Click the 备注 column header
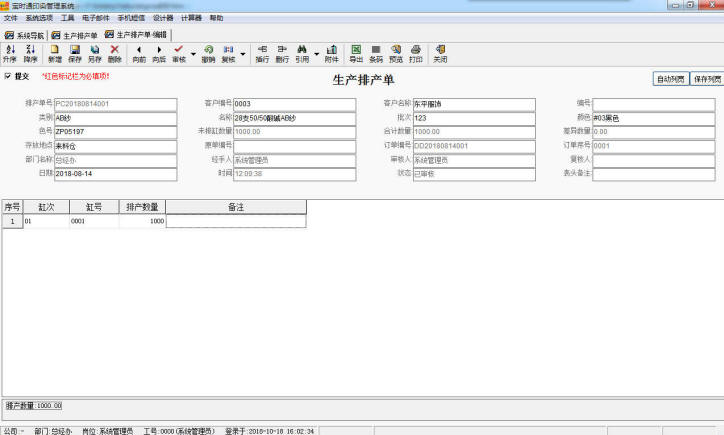 coord(236,207)
